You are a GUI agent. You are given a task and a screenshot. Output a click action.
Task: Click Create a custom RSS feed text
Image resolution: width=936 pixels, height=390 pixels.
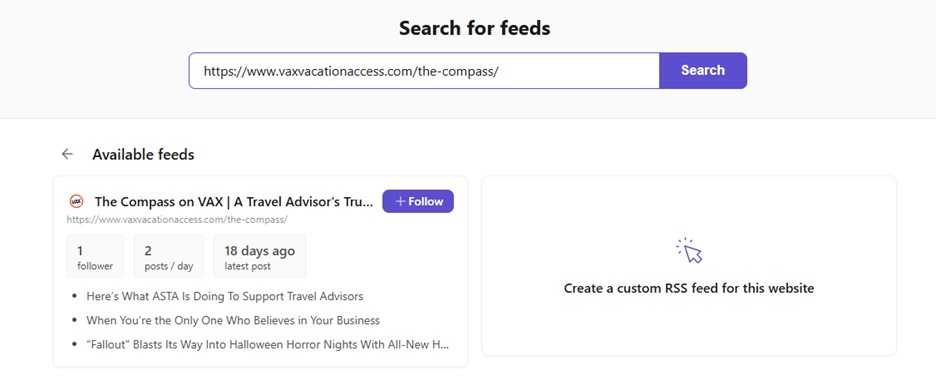tap(689, 288)
